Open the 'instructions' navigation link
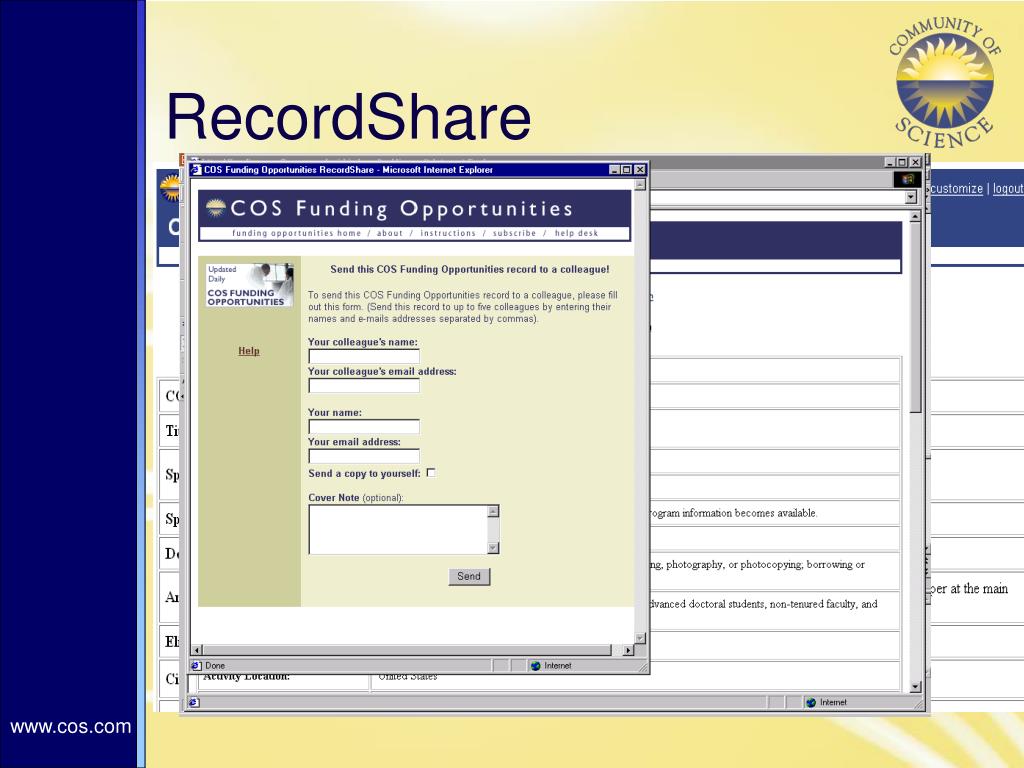This screenshot has height=768, width=1024. click(x=448, y=233)
